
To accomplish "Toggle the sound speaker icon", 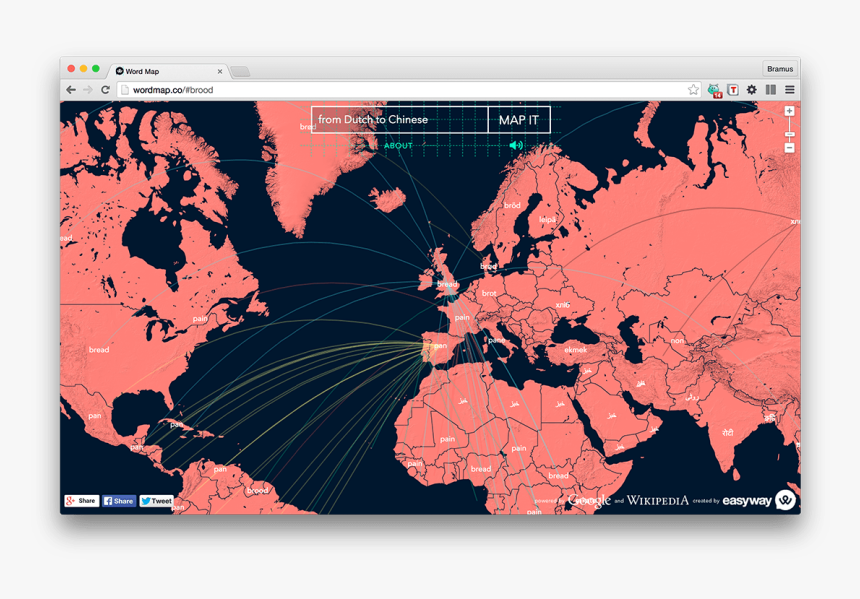I will pos(516,146).
